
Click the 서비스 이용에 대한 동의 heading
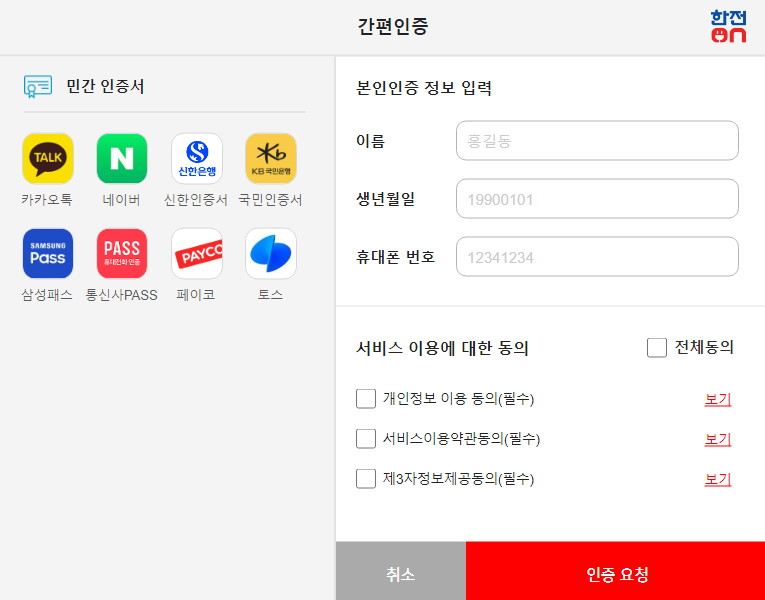pyautogui.click(x=442, y=348)
